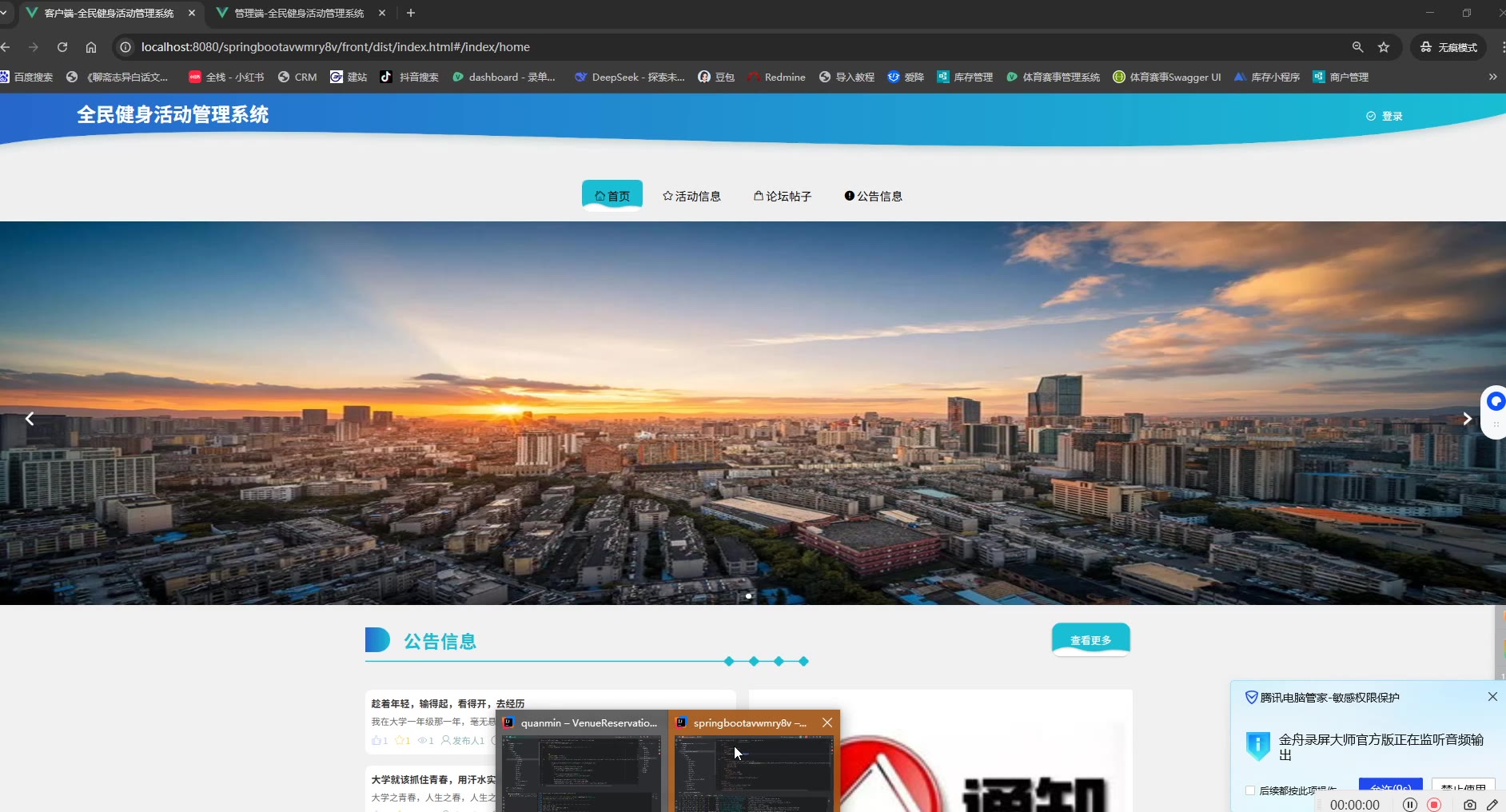Screen dimensions: 1506x812
Task: Open the post 趁着年轻，输得起，看得开
Action: (x=448, y=703)
